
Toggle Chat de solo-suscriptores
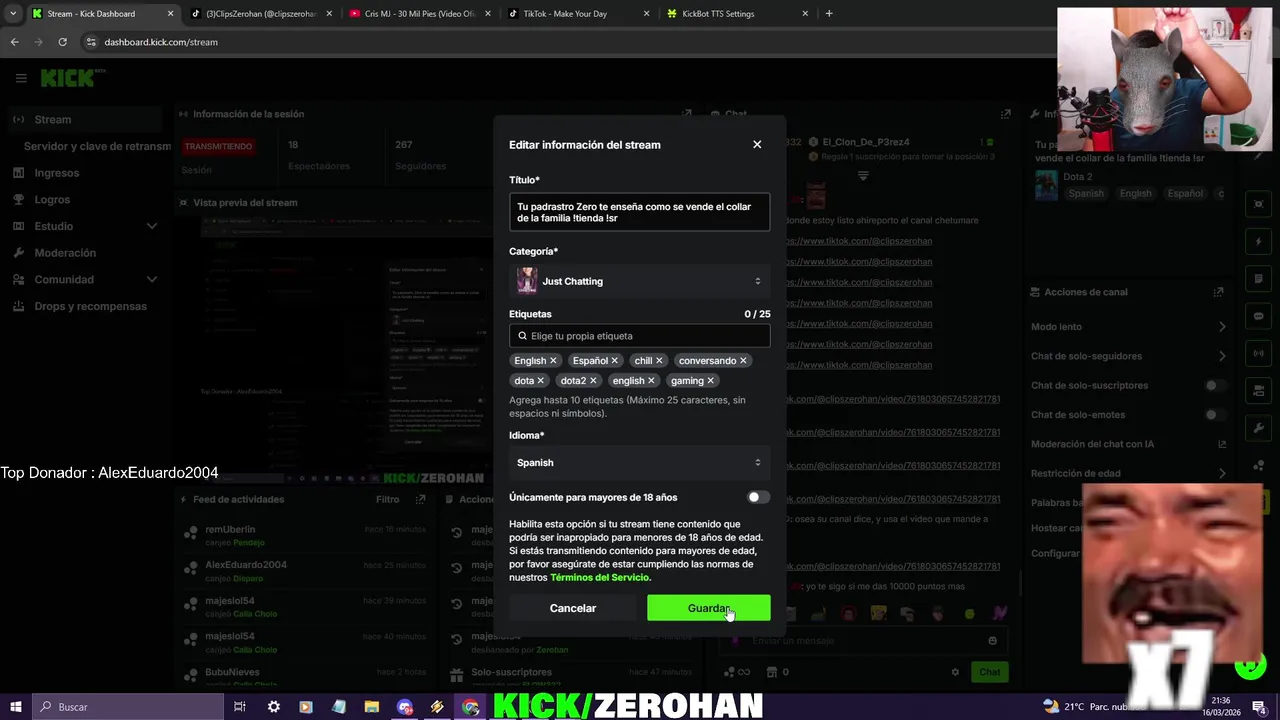click(x=1215, y=386)
